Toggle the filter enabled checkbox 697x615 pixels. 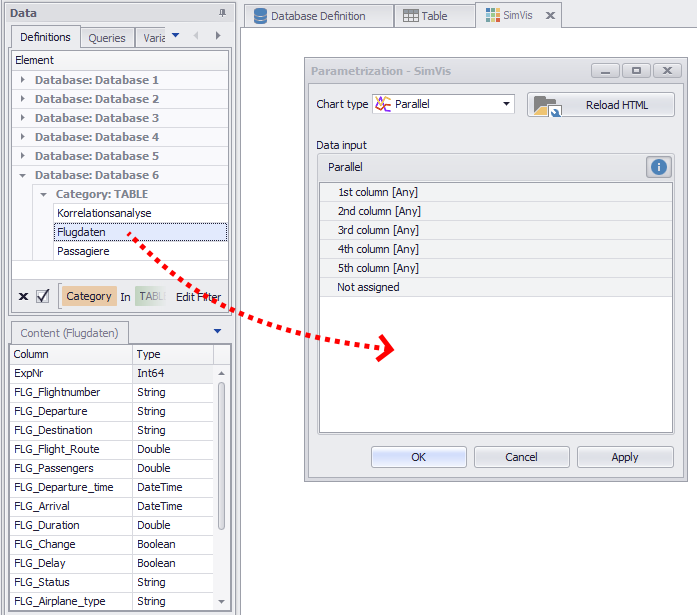pos(42,296)
